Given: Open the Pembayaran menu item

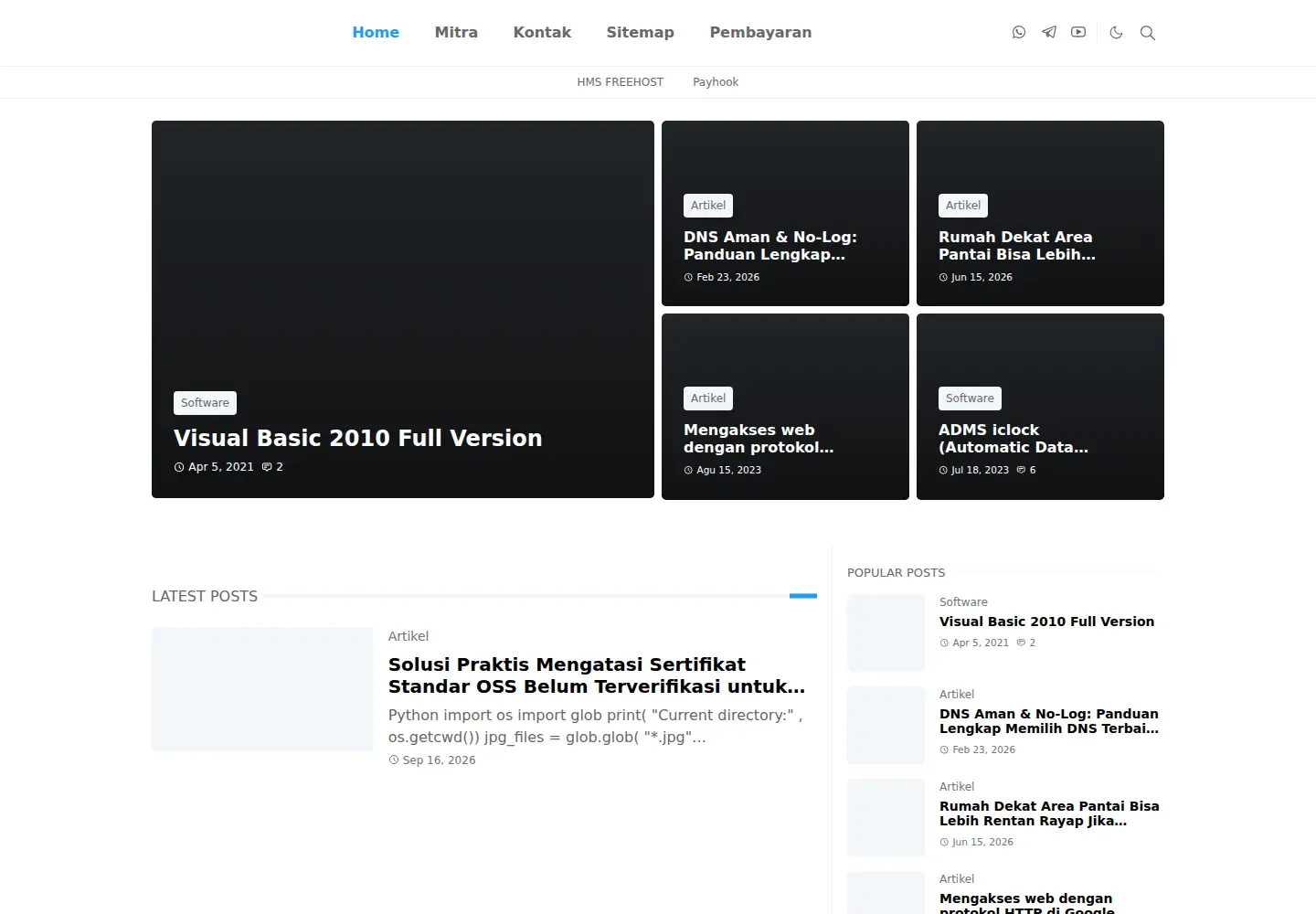Looking at the screenshot, I should click(760, 32).
